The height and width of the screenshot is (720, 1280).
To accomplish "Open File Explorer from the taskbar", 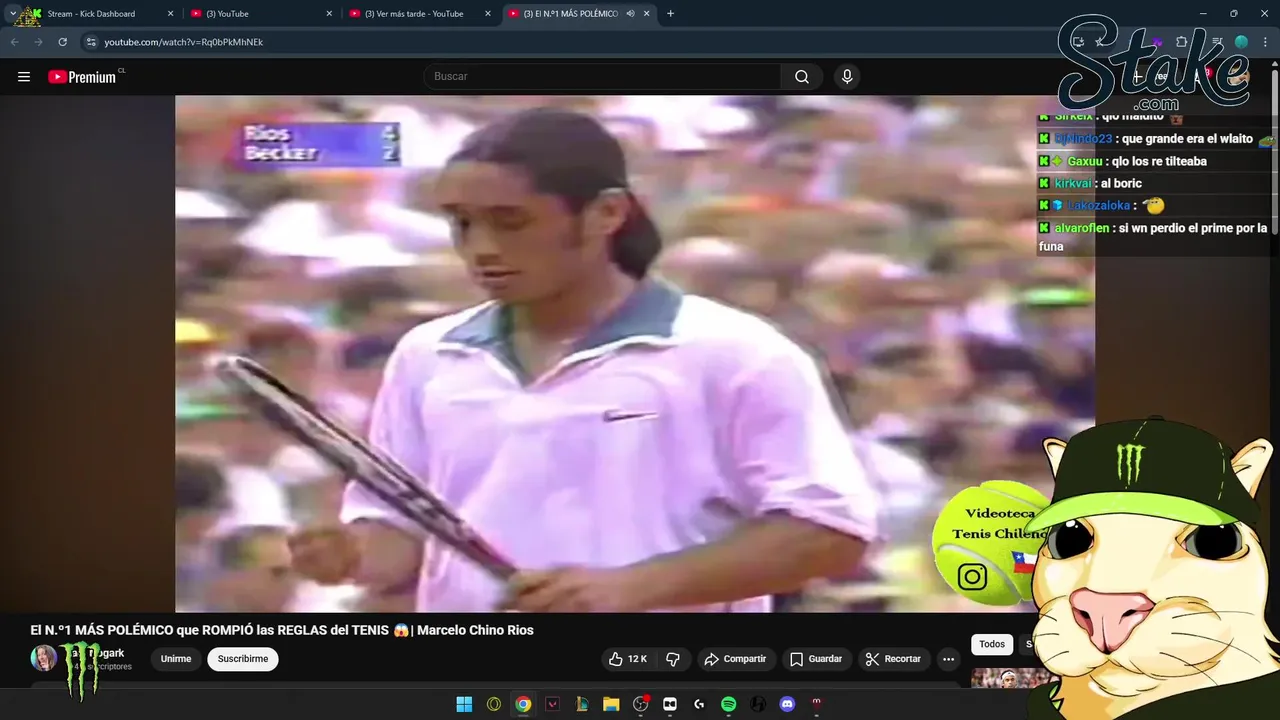I will click(611, 704).
